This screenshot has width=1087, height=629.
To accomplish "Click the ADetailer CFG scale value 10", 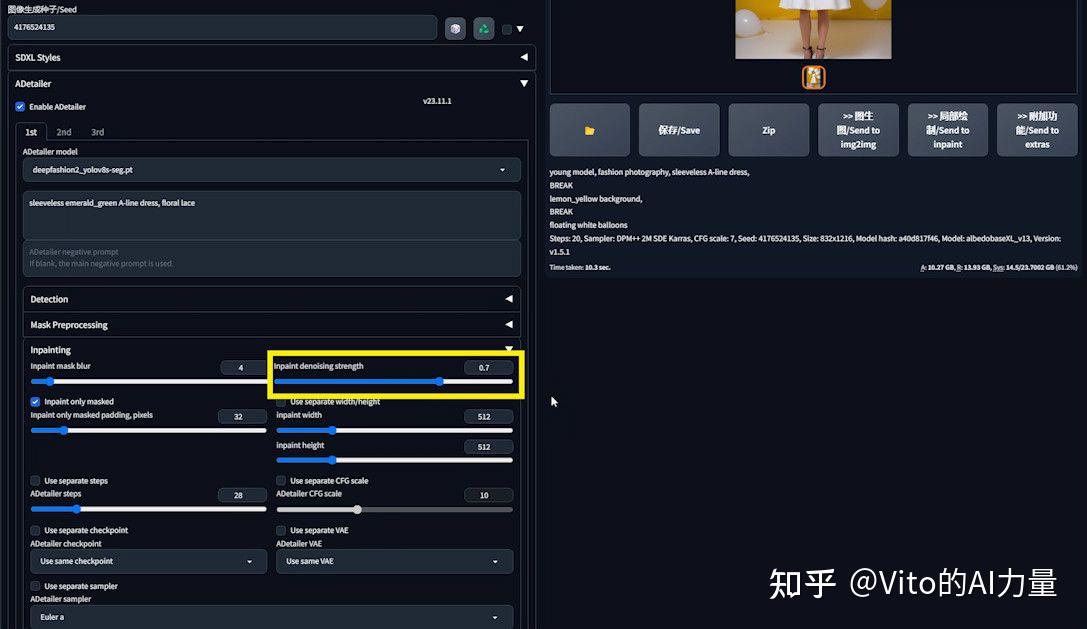I will coord(488,495).
